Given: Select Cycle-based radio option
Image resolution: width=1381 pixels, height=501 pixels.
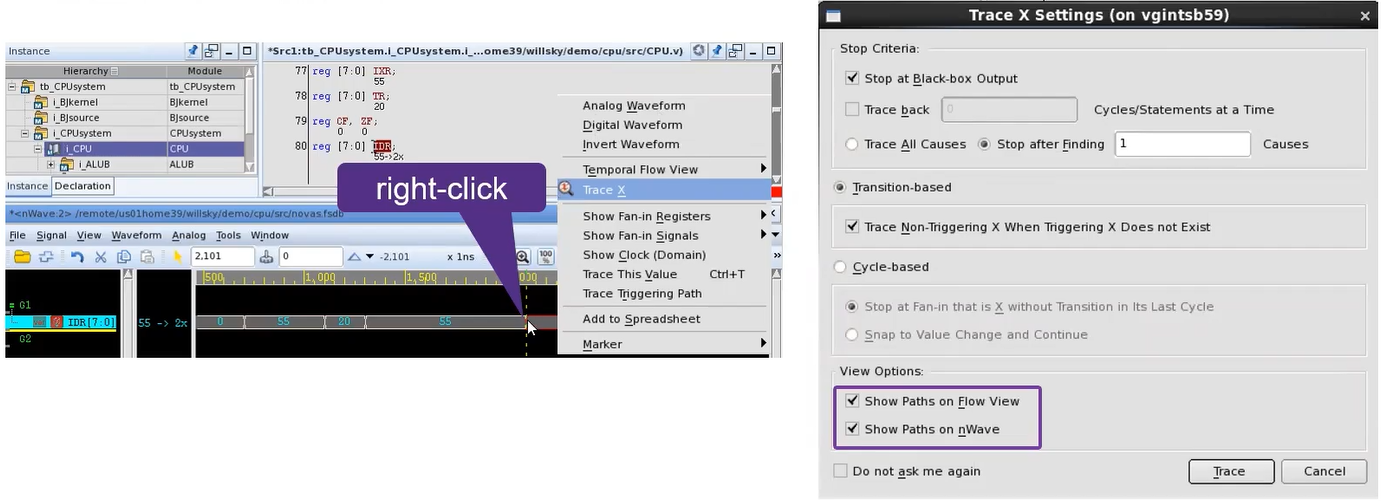Looking at the screenshot, I should click(x=840, y=267).
